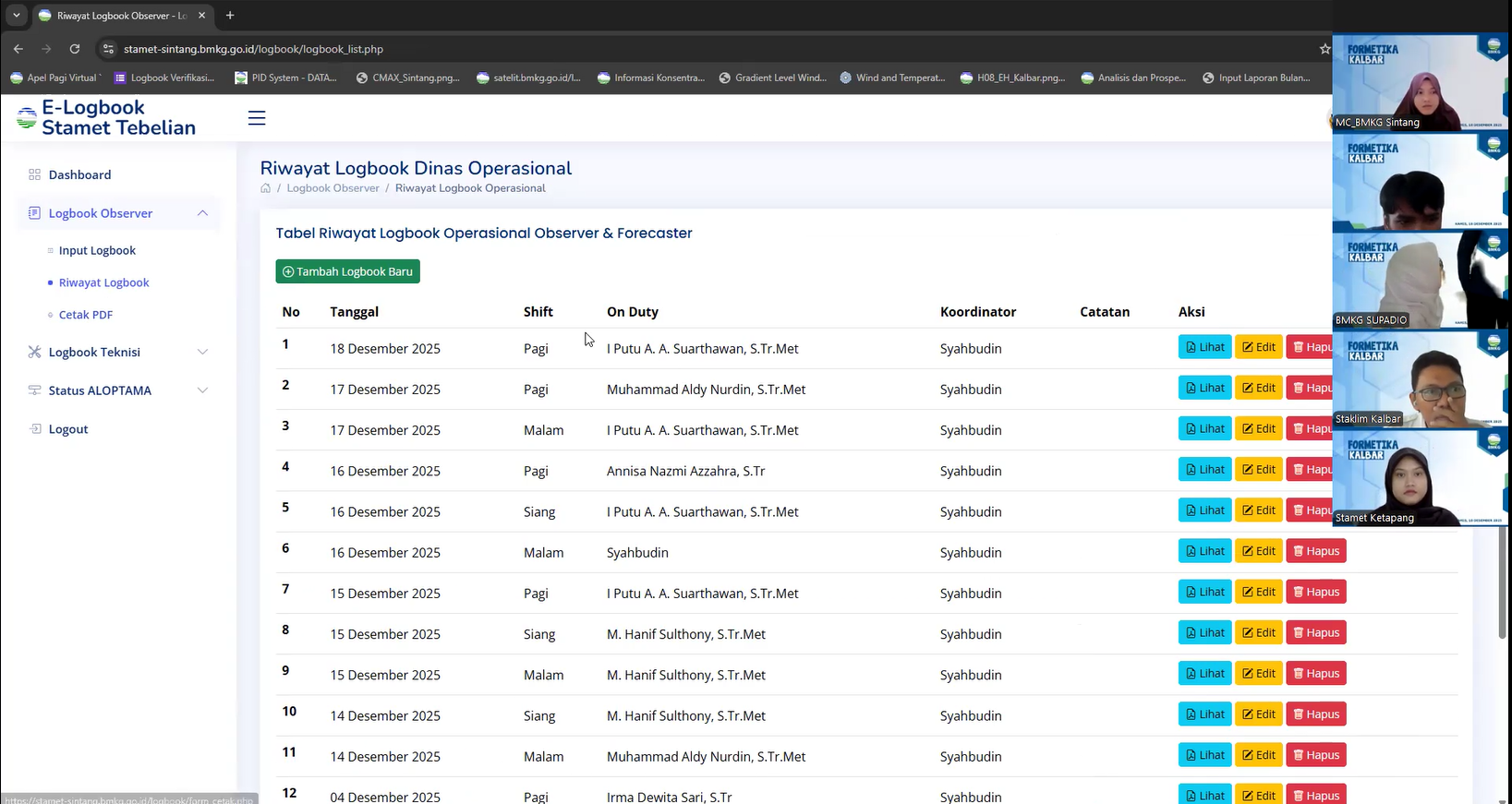
Task: Expand the Status ALOPTAMA submenu chevron
Action: pyautogui.click(x=202, y=390)
